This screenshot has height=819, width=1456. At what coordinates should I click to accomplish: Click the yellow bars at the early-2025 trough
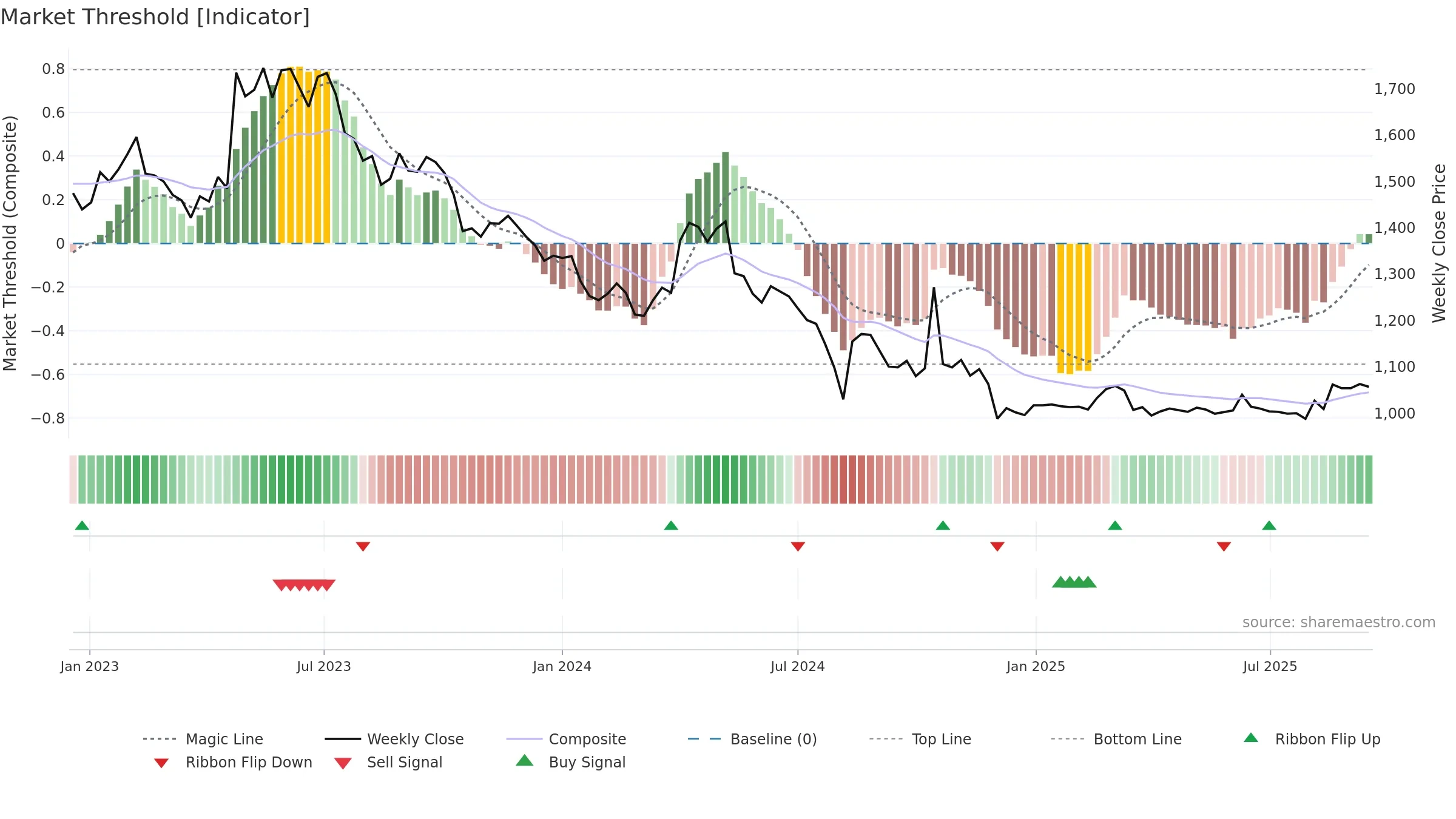pyautogui.click(x=1074, y=308)
